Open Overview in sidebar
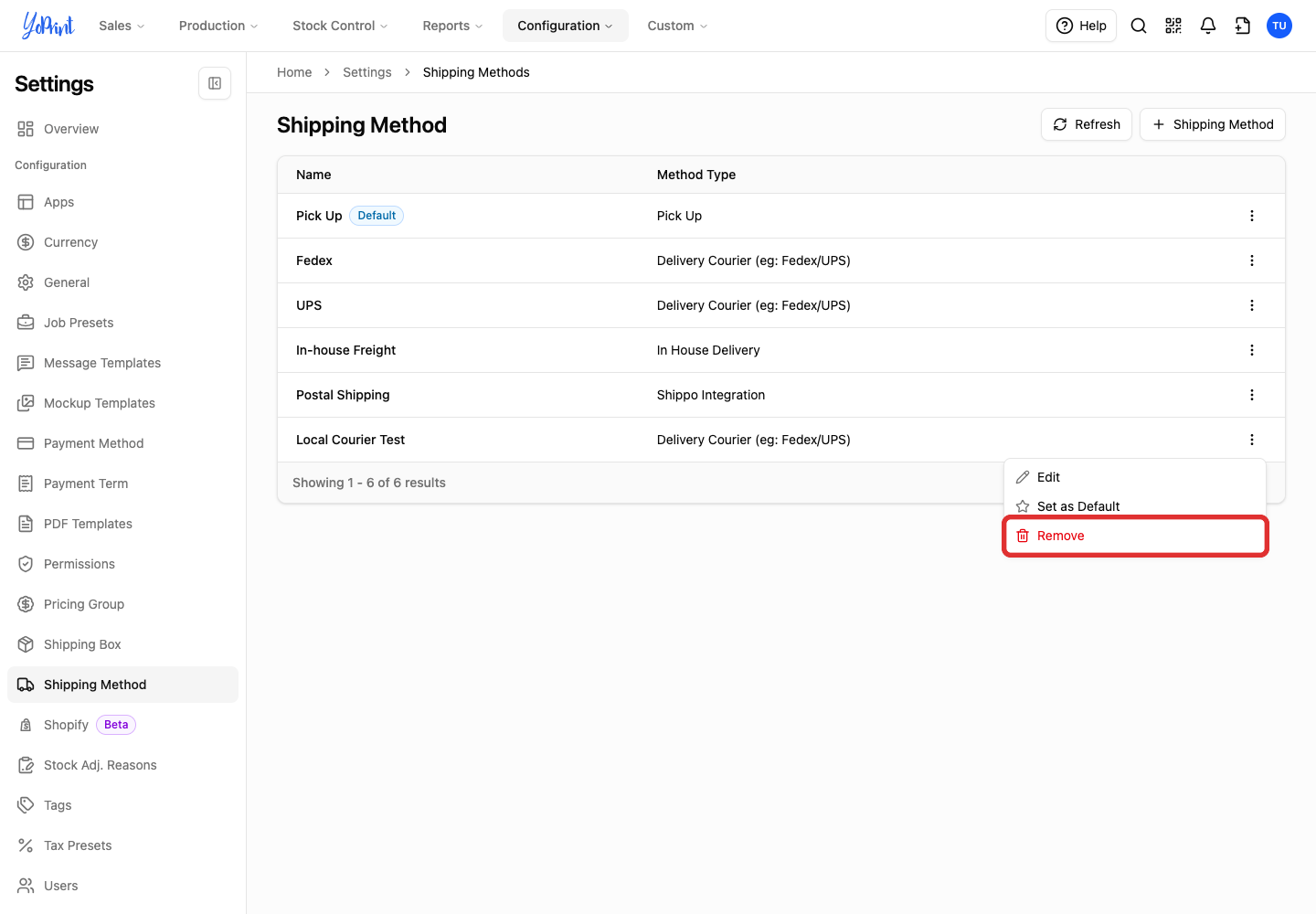The width and height of the screenshot is (1316, 914). 122,129
